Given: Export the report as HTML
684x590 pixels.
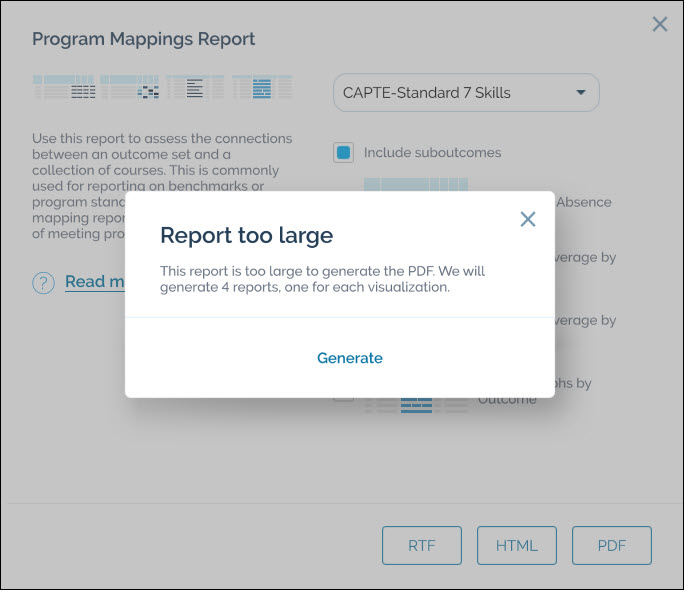Looking at the screenshot, I should click(516, 546).
